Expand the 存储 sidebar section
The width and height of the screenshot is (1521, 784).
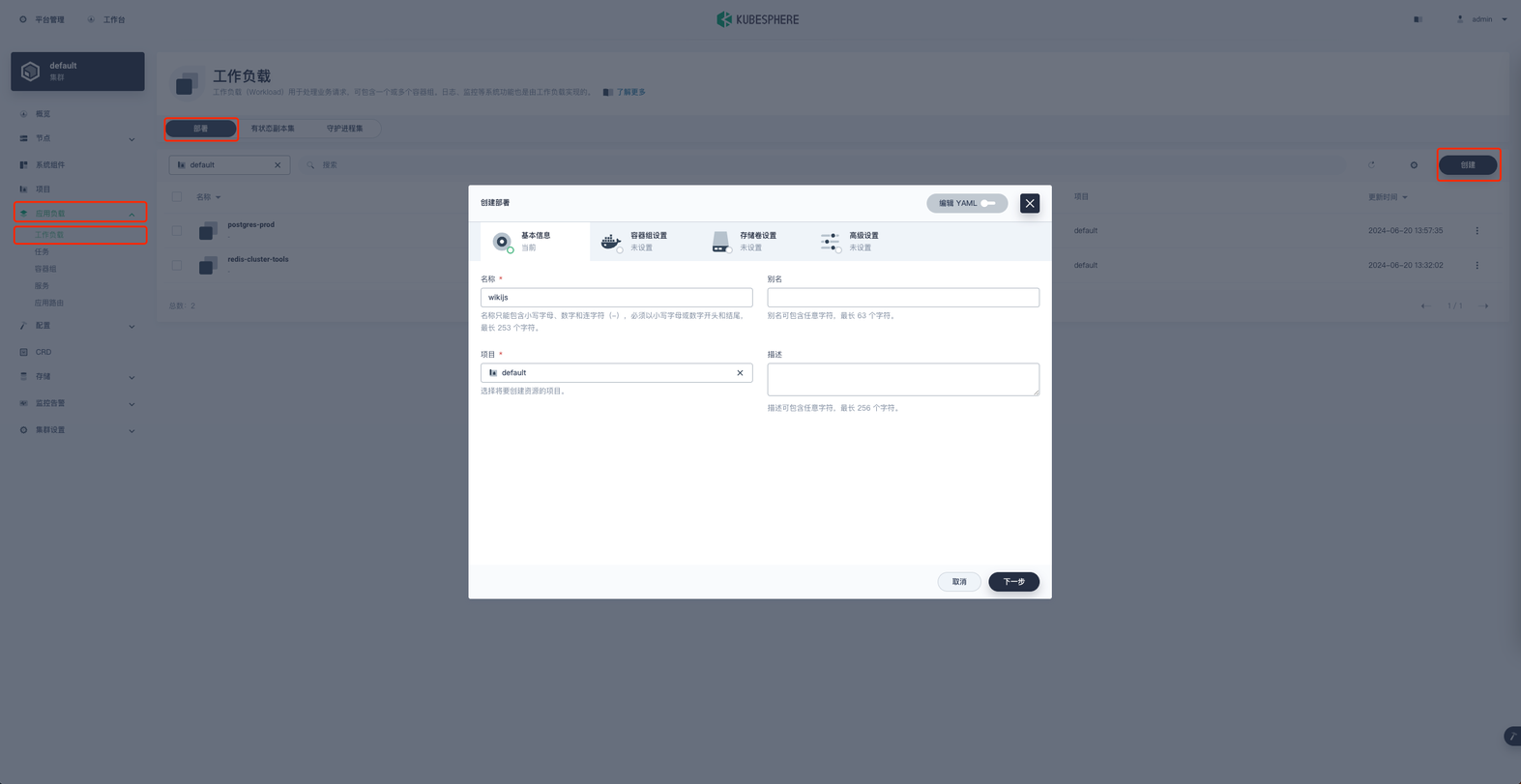77,377
